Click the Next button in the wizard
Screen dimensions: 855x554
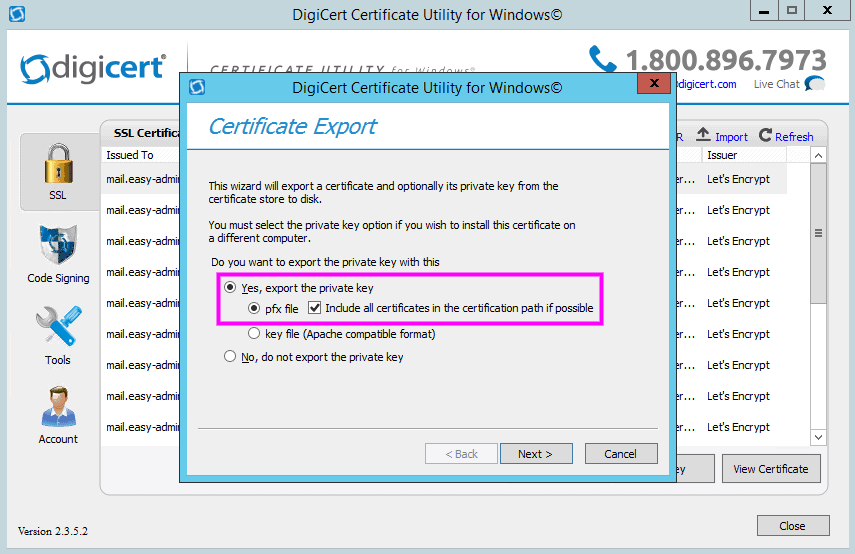536,454
